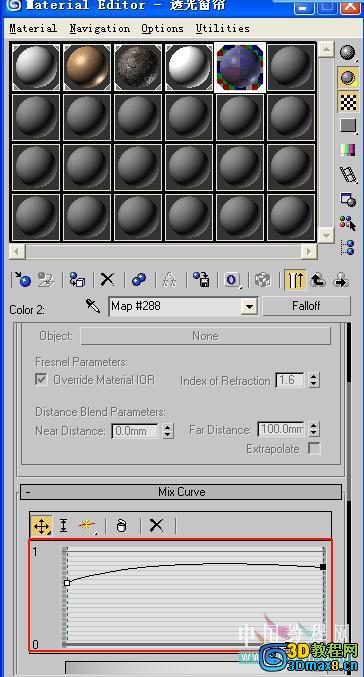Toggle Override Material IOR checkbox
This screenshot has width=364, height=677.
[42, 380]
